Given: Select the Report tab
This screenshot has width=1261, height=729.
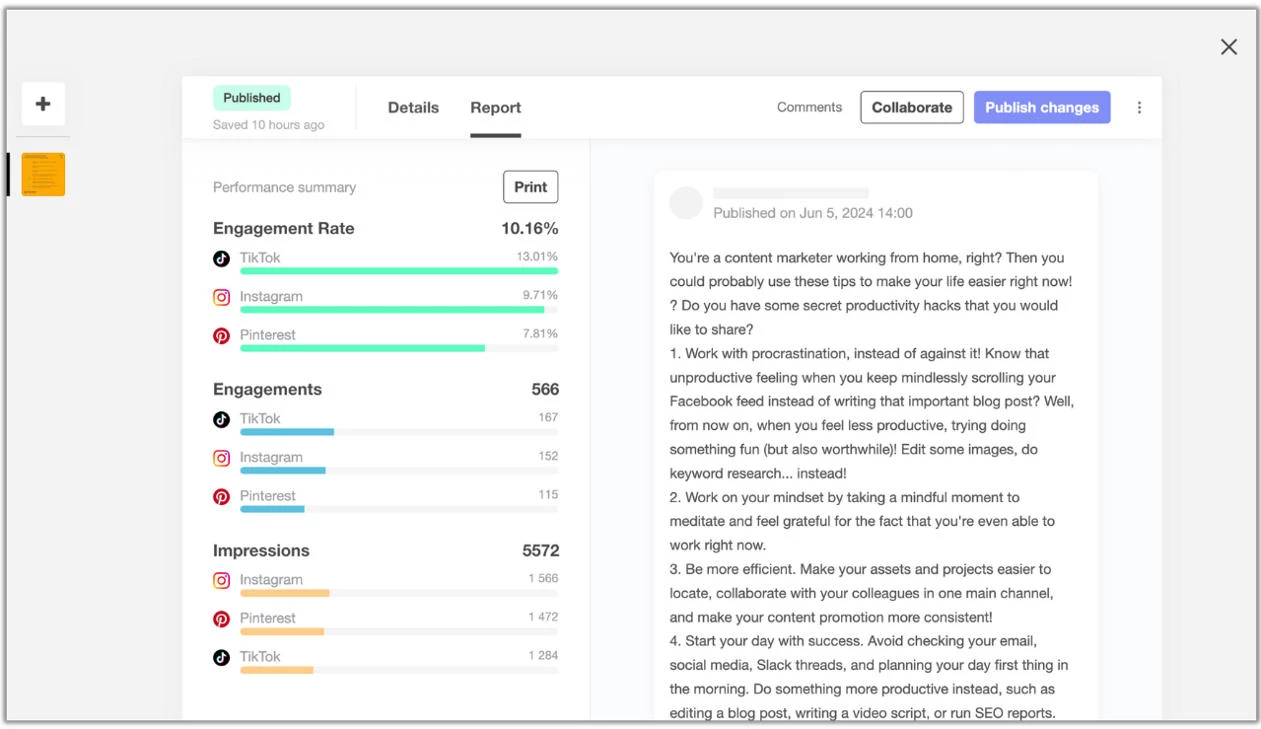Looking at the screenshot, I should click(x=496, y=107).
